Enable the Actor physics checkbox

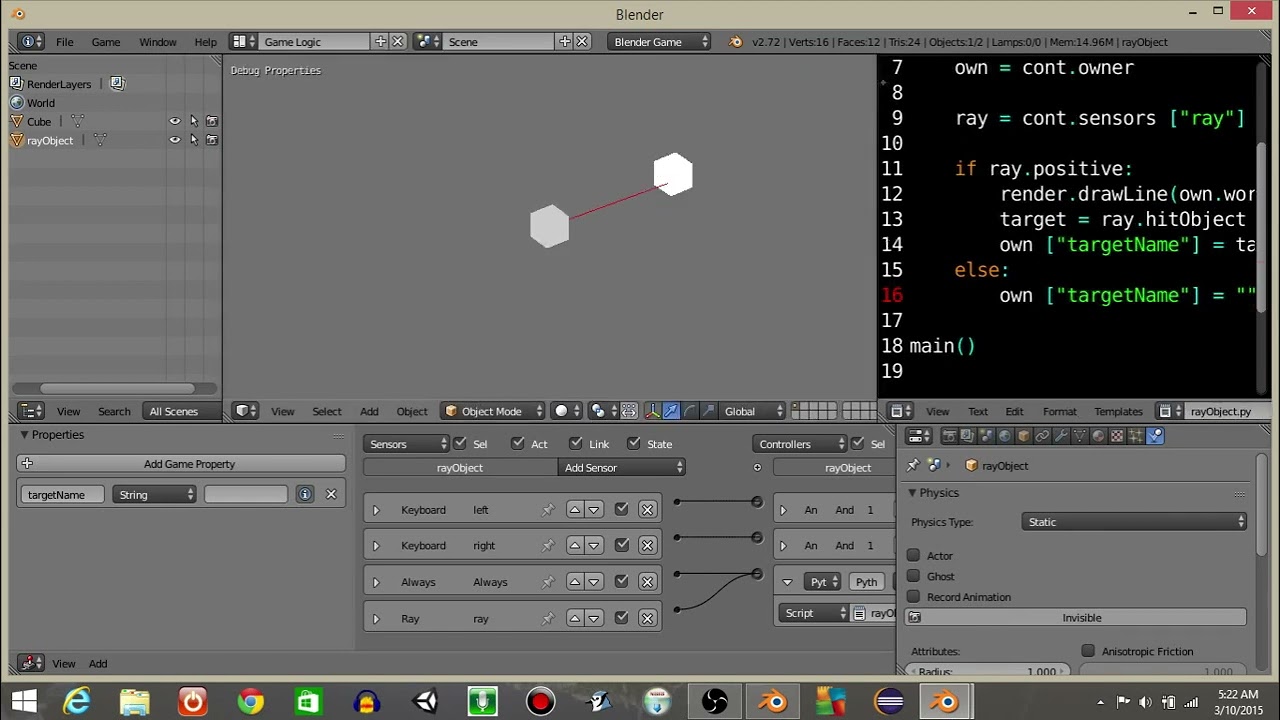(x=914, y=556)
